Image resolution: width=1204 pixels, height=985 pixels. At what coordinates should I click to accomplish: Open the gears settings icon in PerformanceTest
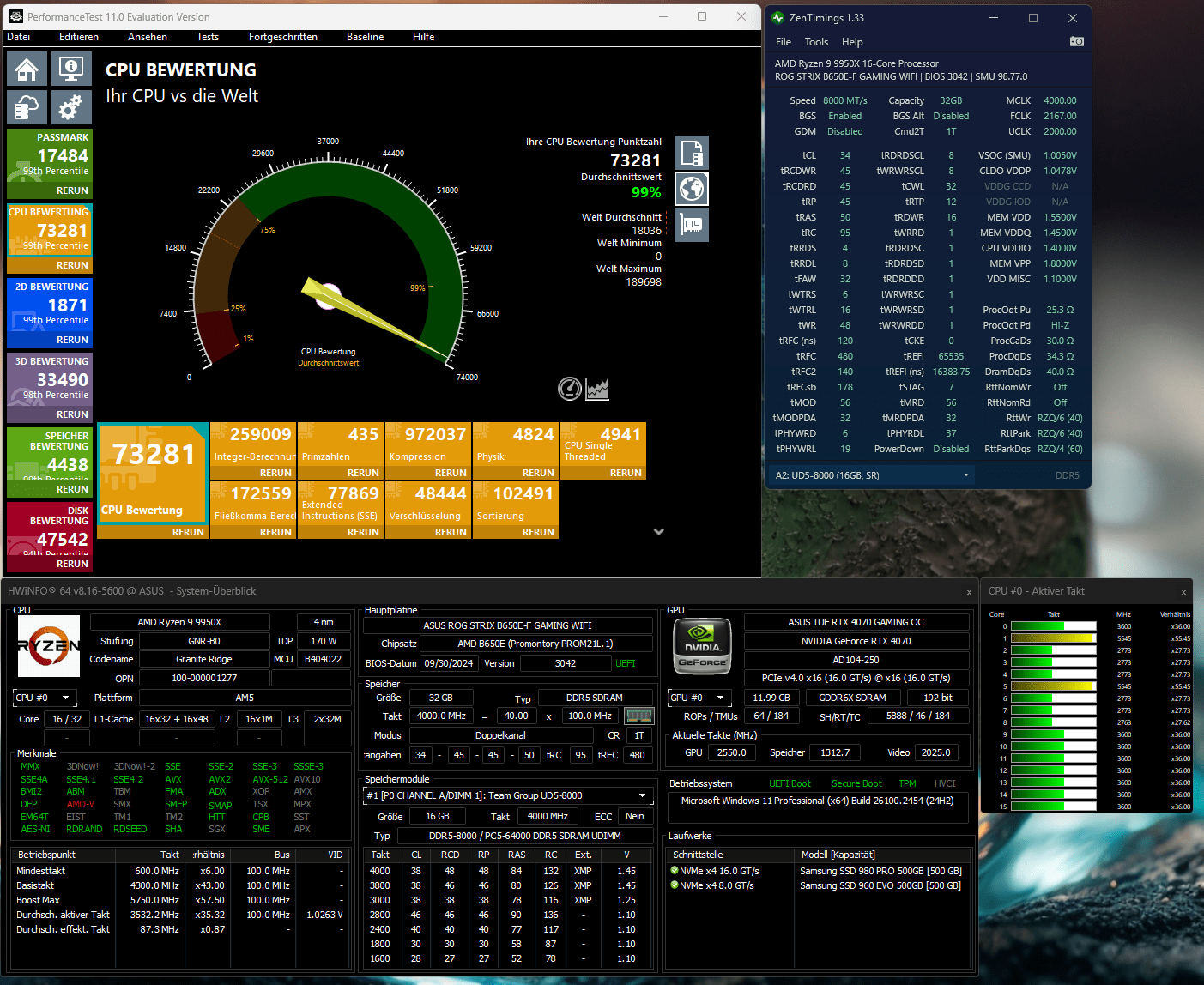[x=71, y=107]
